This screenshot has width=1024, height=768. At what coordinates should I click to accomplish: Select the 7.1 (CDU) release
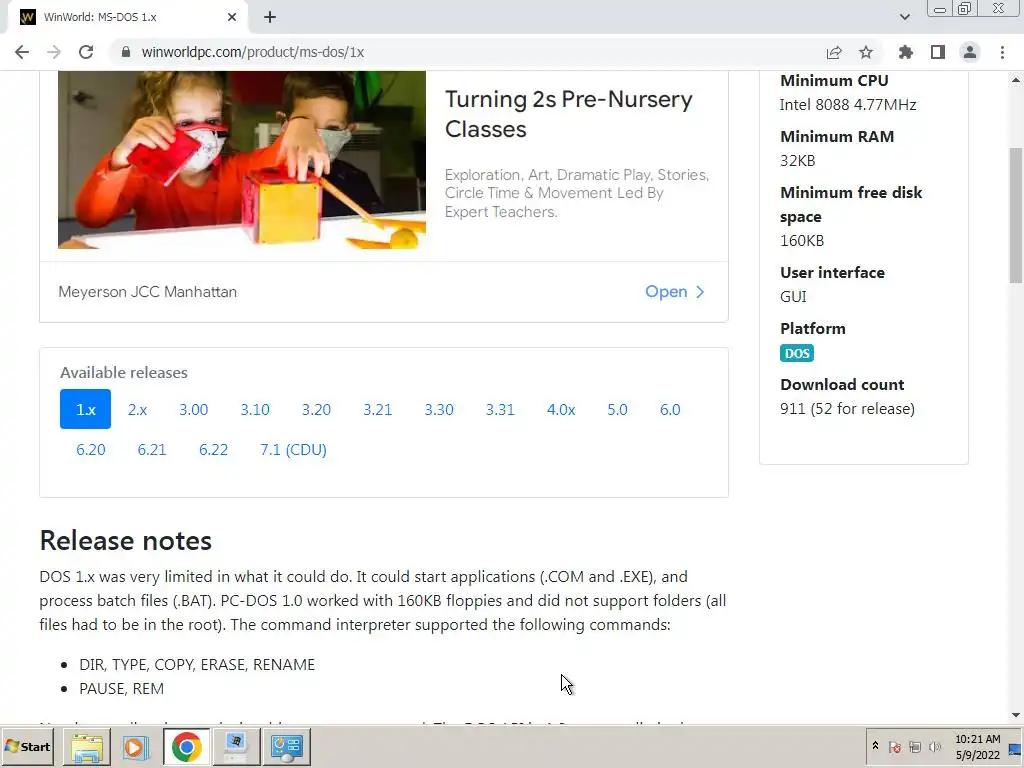(x=293, y=450)
